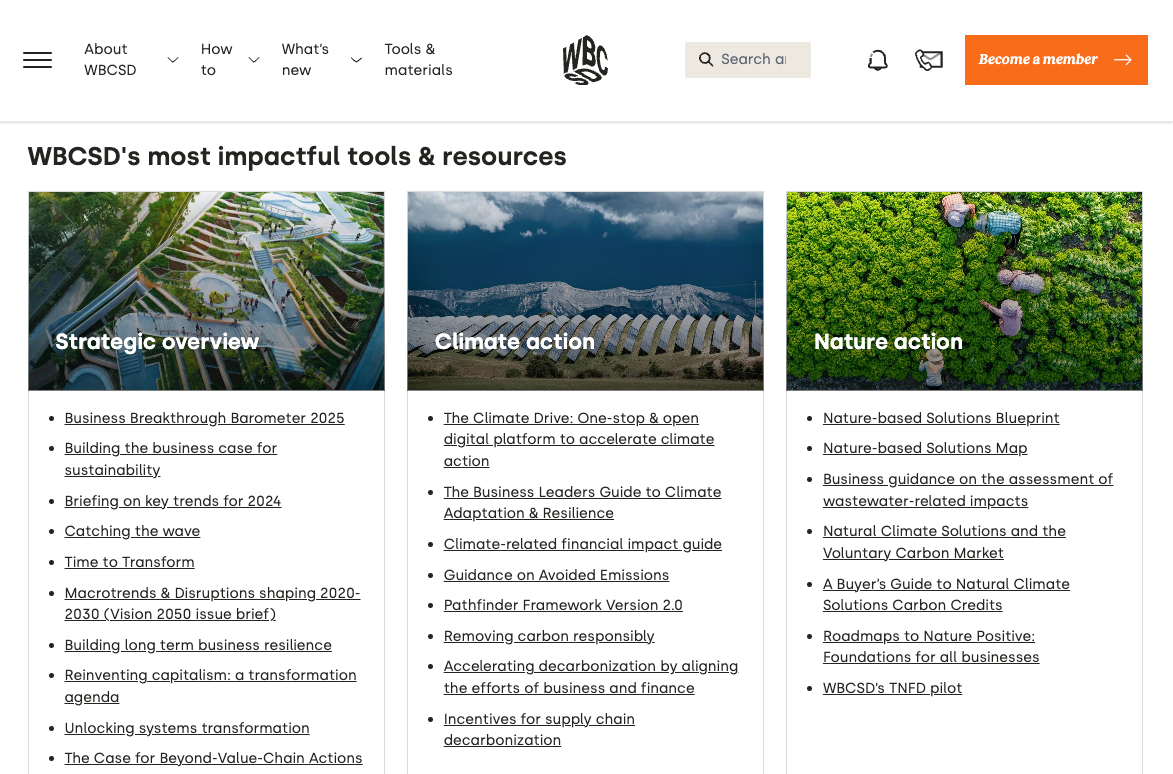Open Pathfinder Framework Version 2.0
Viewport: 1173px width, 774px height.
click(562, 605)
